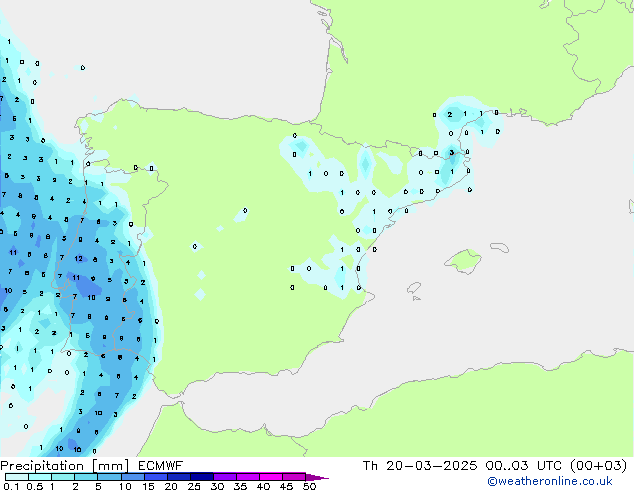This screenshot has width=634, height=490.
Task: Click the '12' precipitation value over Portugal
Action: (x=78, y=258)
